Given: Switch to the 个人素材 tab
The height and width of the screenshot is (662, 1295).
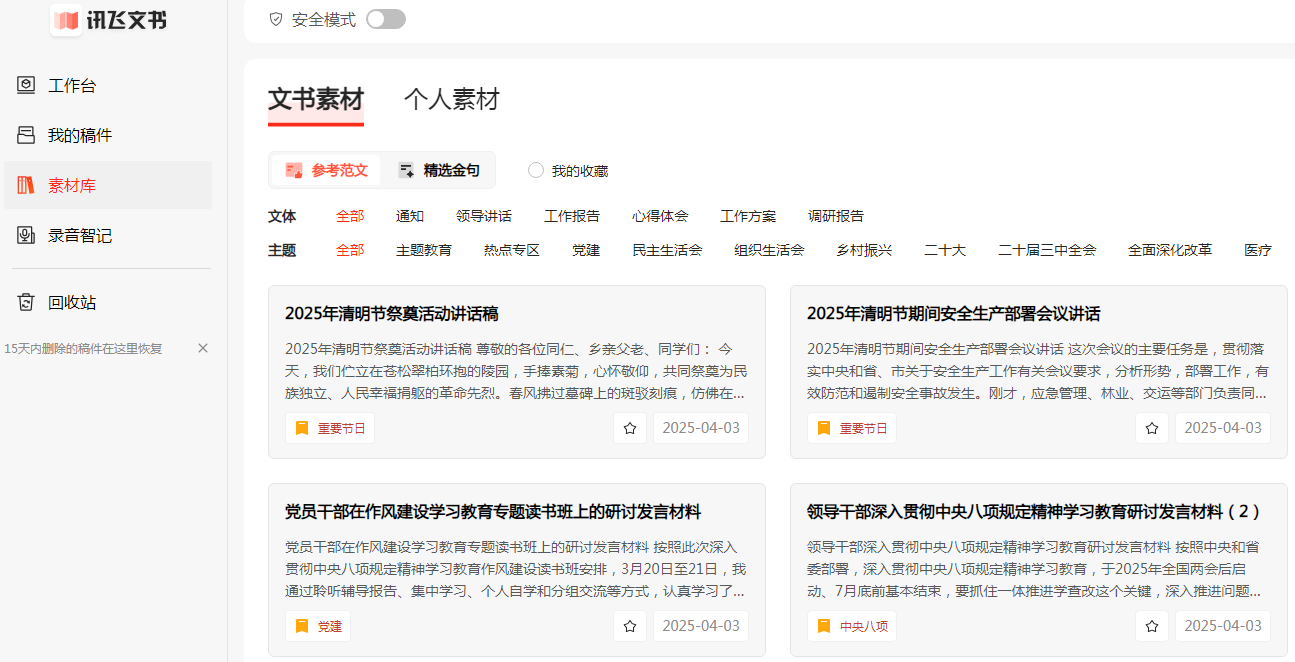Looking at the screenshot, I should pos(451,100).
